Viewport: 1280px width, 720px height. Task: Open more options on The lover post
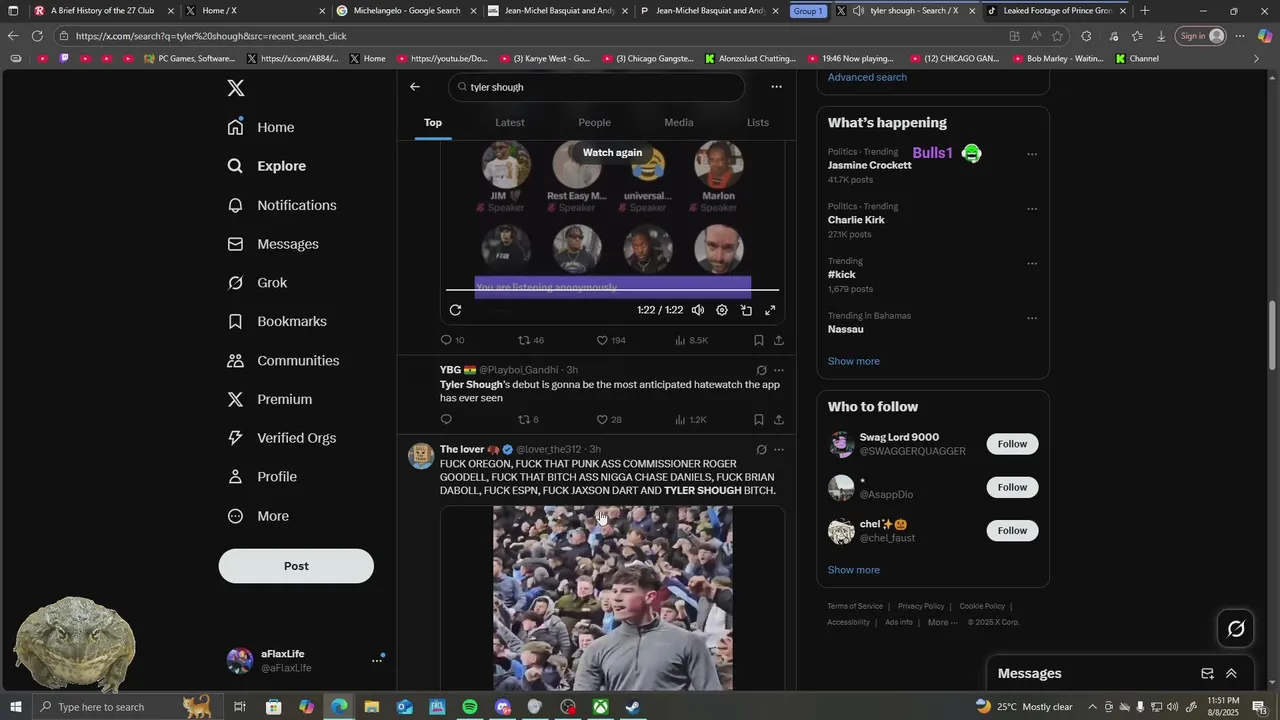[779, 450]
